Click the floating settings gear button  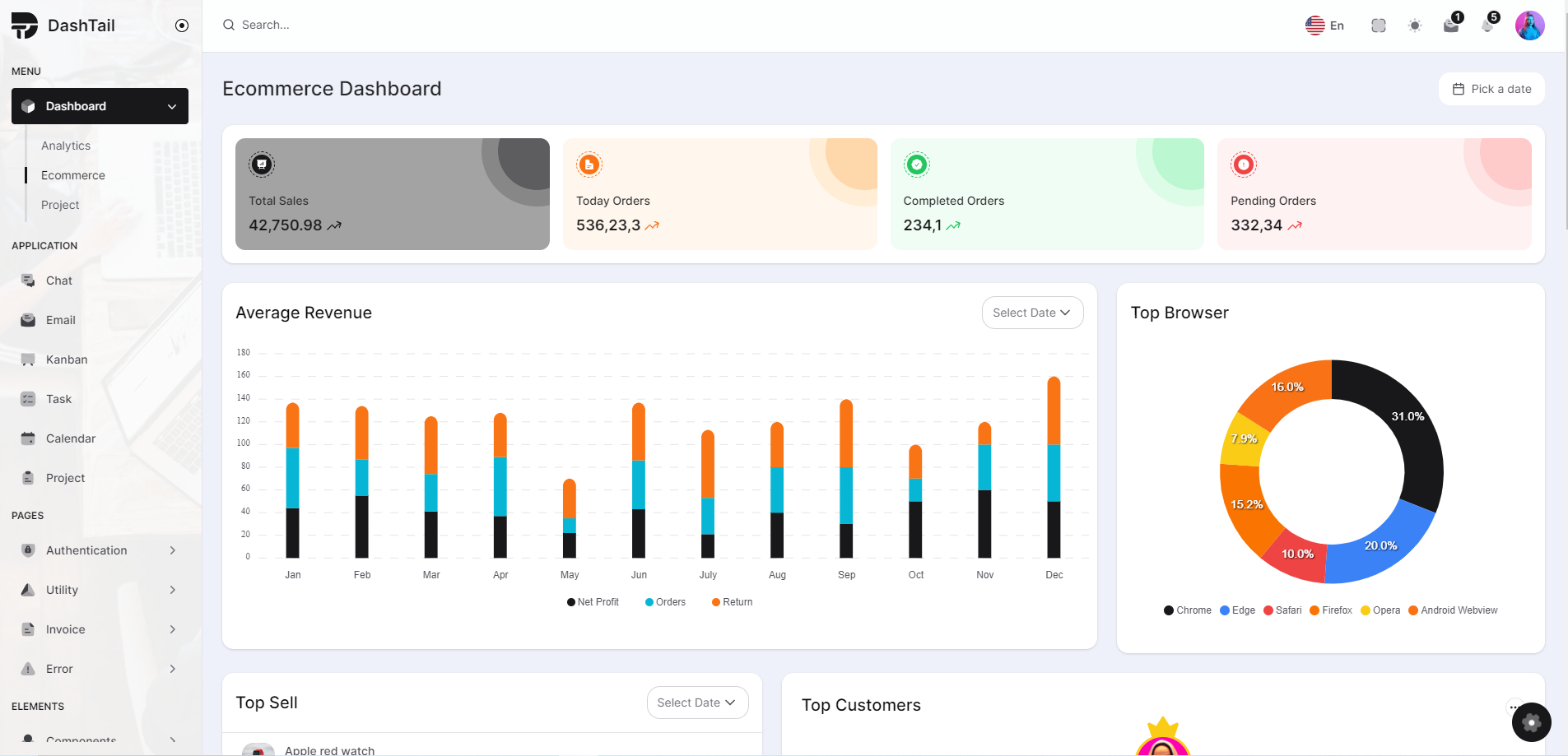1532,722
